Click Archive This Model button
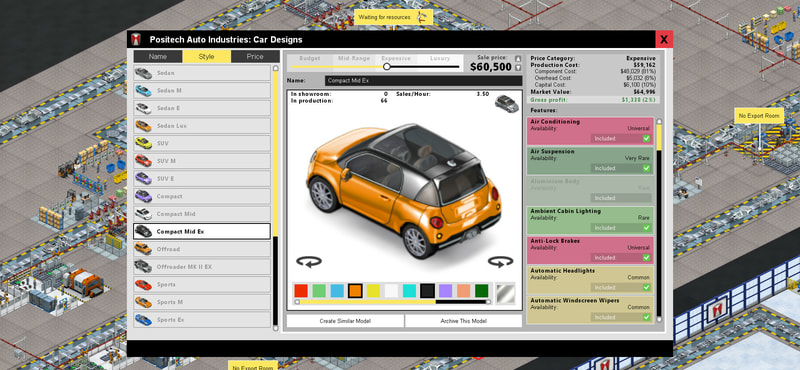The image size is (800, 370). (x=463, y=321)
